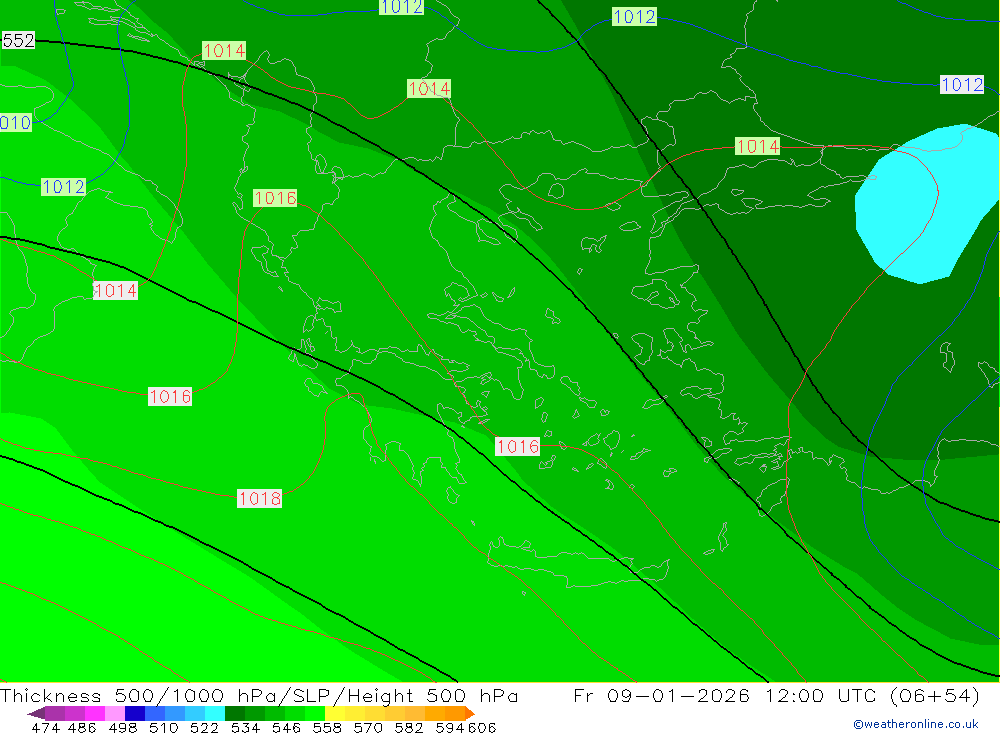
Task: Select the white-background 1012 isobar label
Action: pos(962,84)
